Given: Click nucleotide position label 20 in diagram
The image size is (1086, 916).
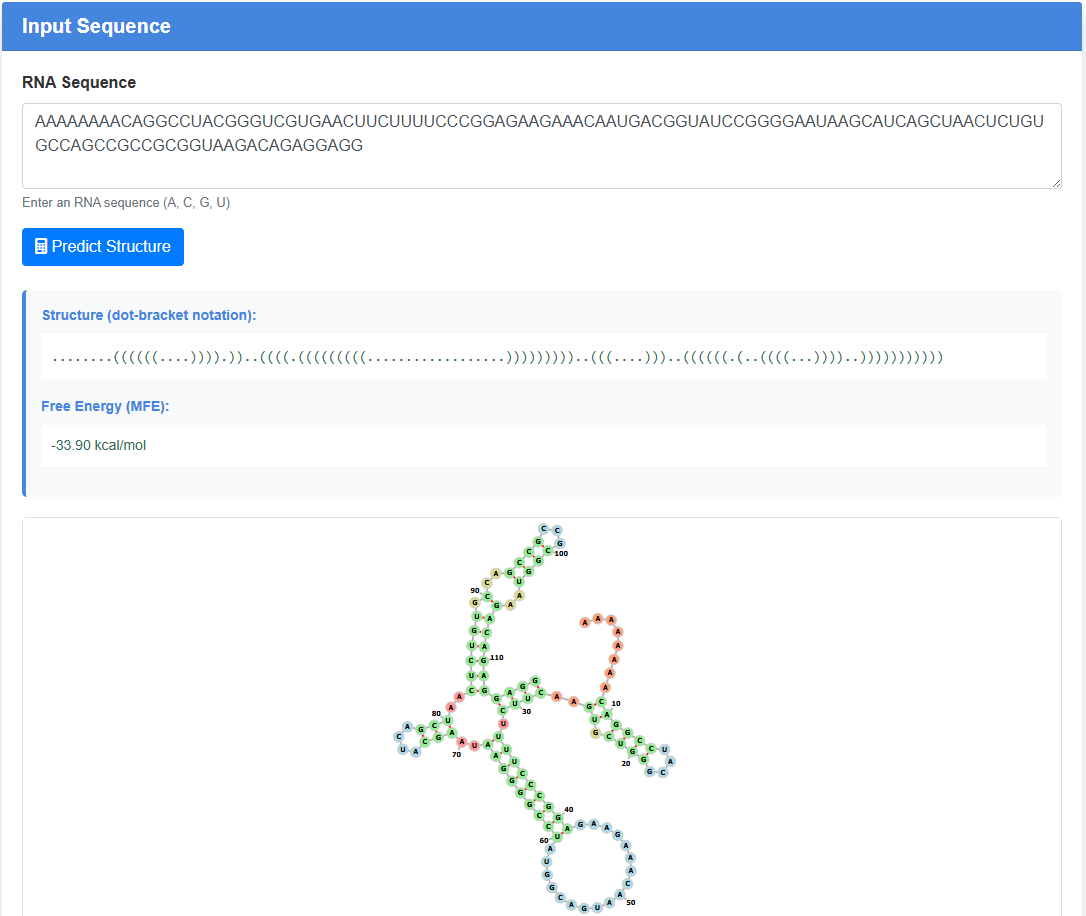Looking at the screenshot, I should (x=625, y=764).
